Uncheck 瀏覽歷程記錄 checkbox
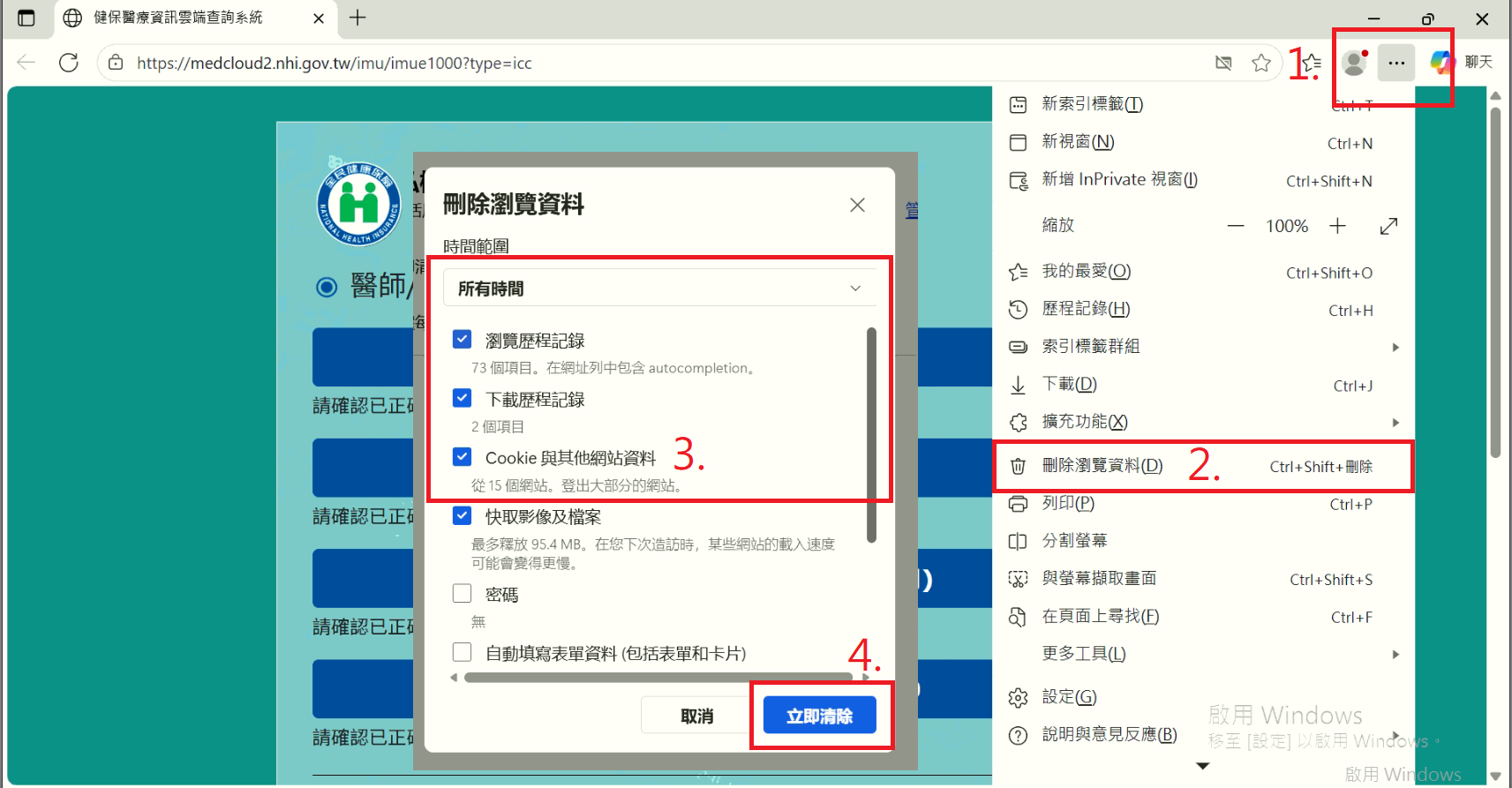Screen dimensions: 1512x788 [x=462, y=340]
